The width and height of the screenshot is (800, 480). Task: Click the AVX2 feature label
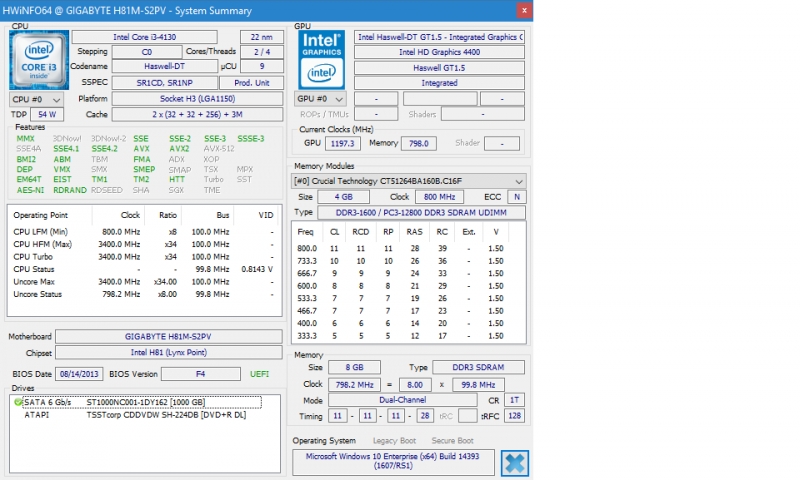tap(179, 149)
